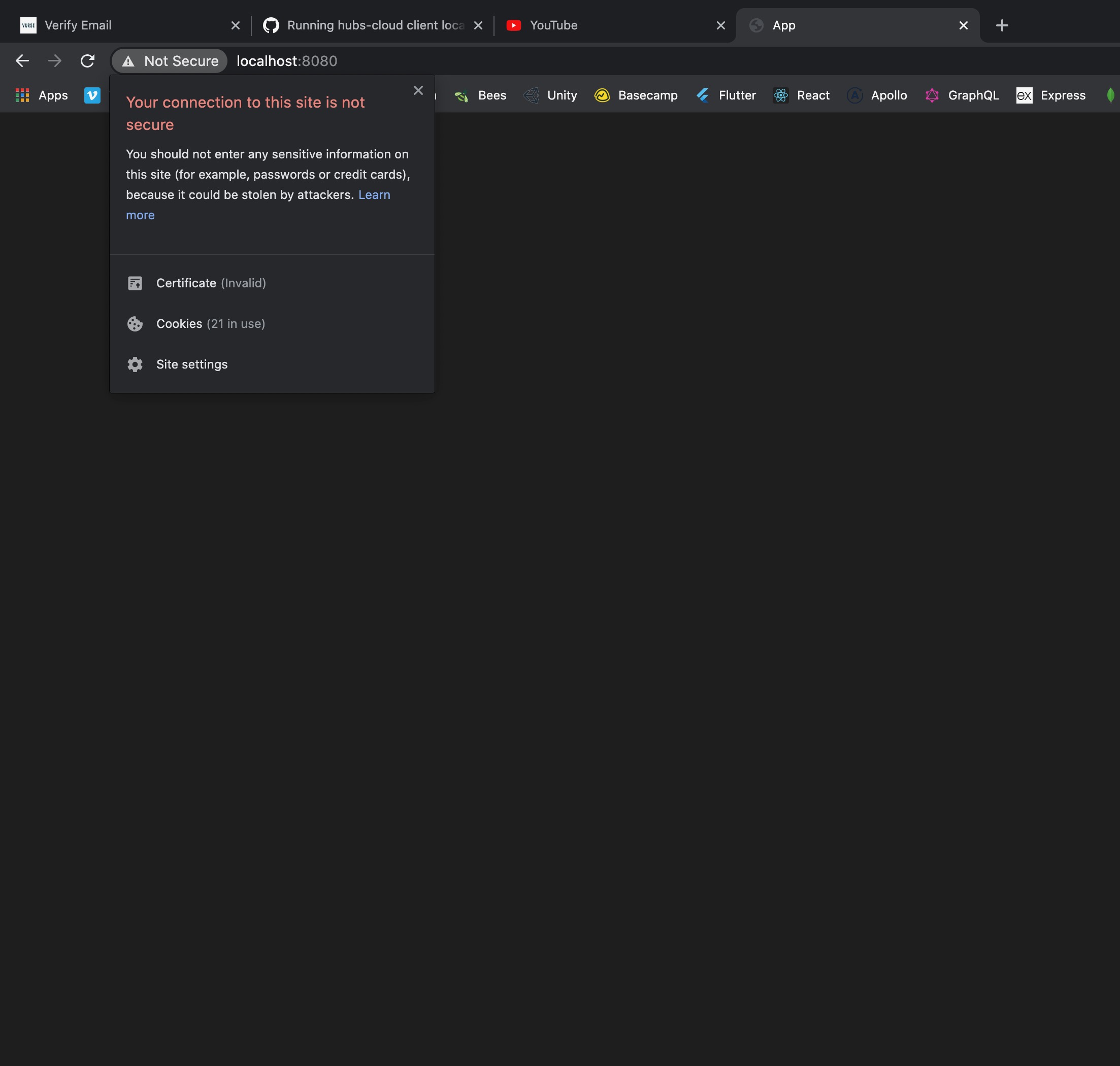Open the Unity bookmark

pos(550,95)
